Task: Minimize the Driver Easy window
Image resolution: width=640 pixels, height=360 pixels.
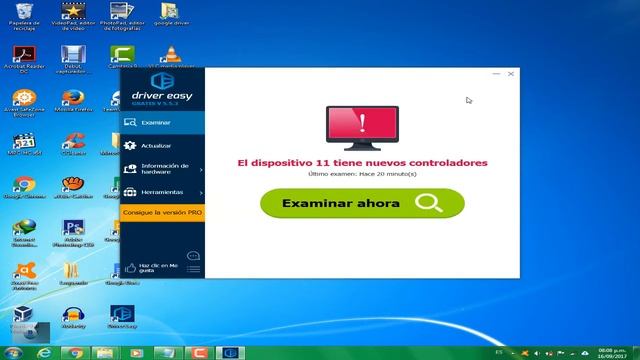Action: tap(496, 74)
